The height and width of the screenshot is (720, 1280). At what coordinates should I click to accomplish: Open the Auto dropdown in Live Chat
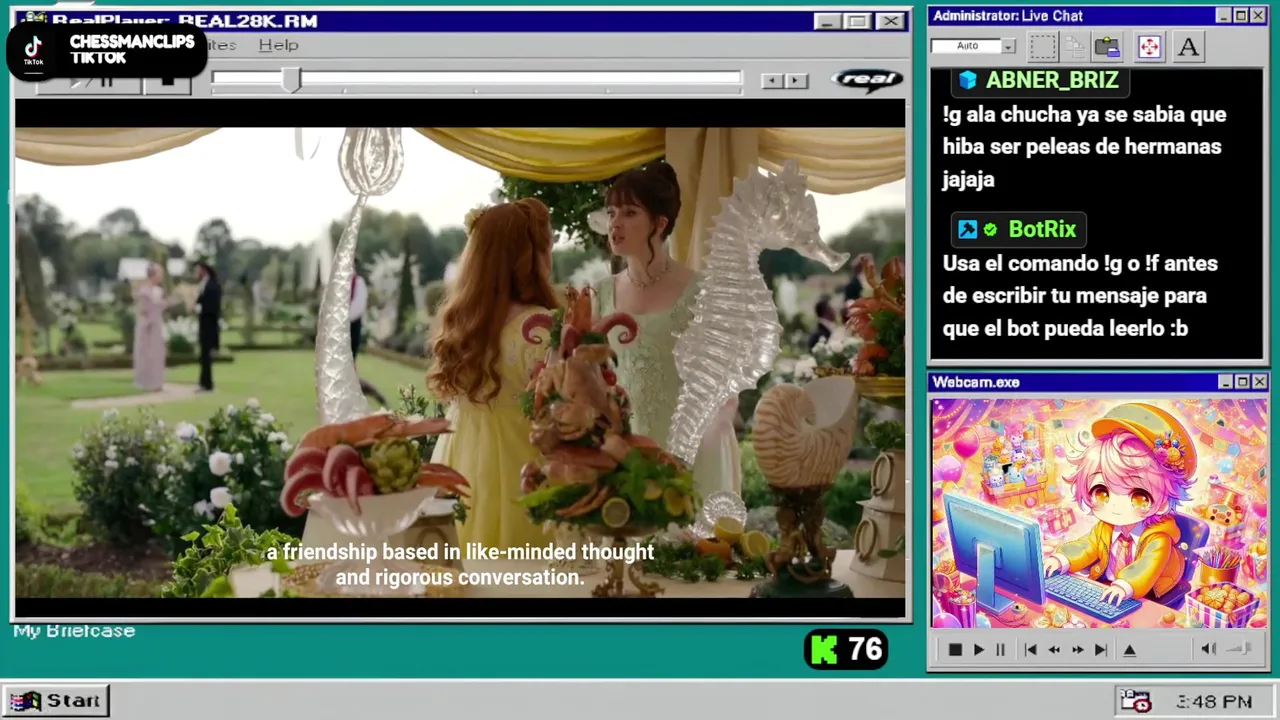coord(1008,46)
